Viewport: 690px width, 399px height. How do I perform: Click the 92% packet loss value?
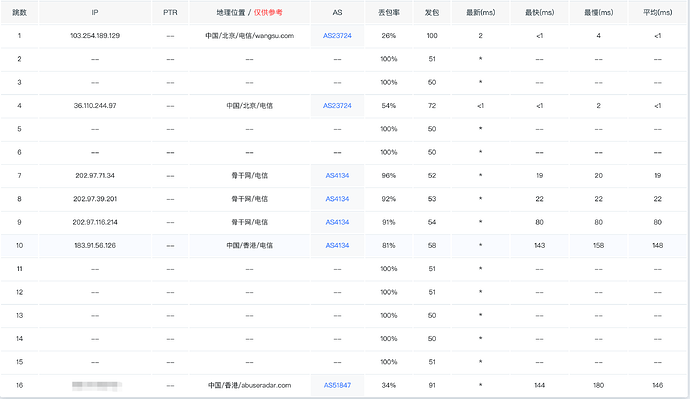[389, 199]
